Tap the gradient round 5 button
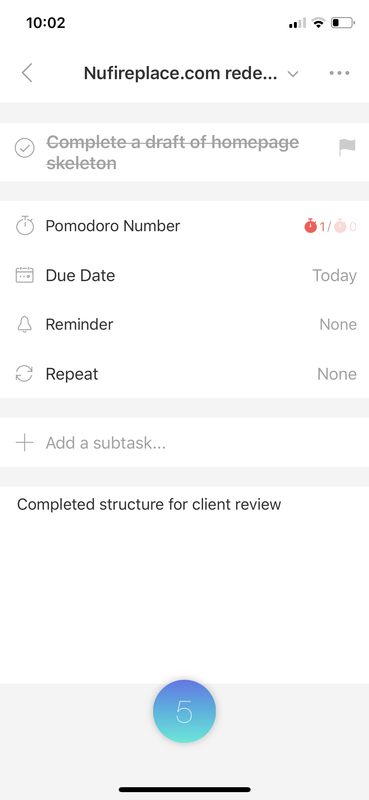The width and height of the screenshot is (369, 800). 184,711
